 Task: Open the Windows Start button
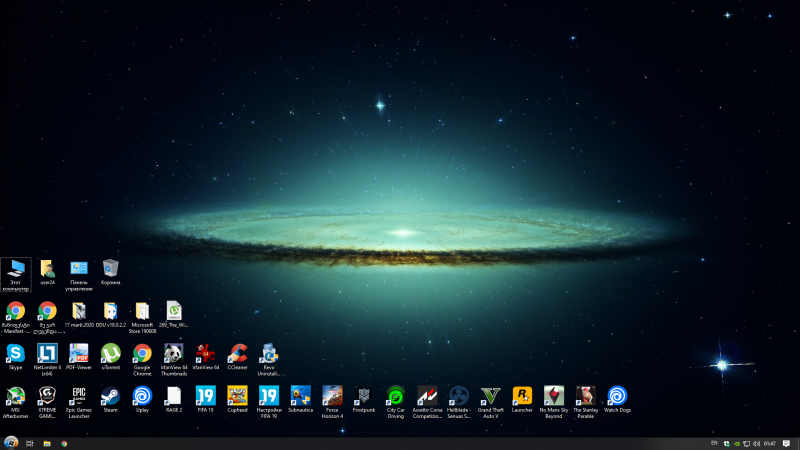(x=10, y=442)
